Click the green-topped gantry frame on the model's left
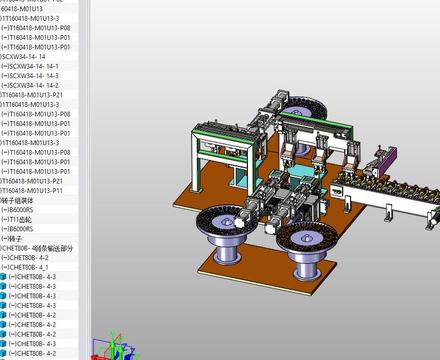 (x=222, y=157)
